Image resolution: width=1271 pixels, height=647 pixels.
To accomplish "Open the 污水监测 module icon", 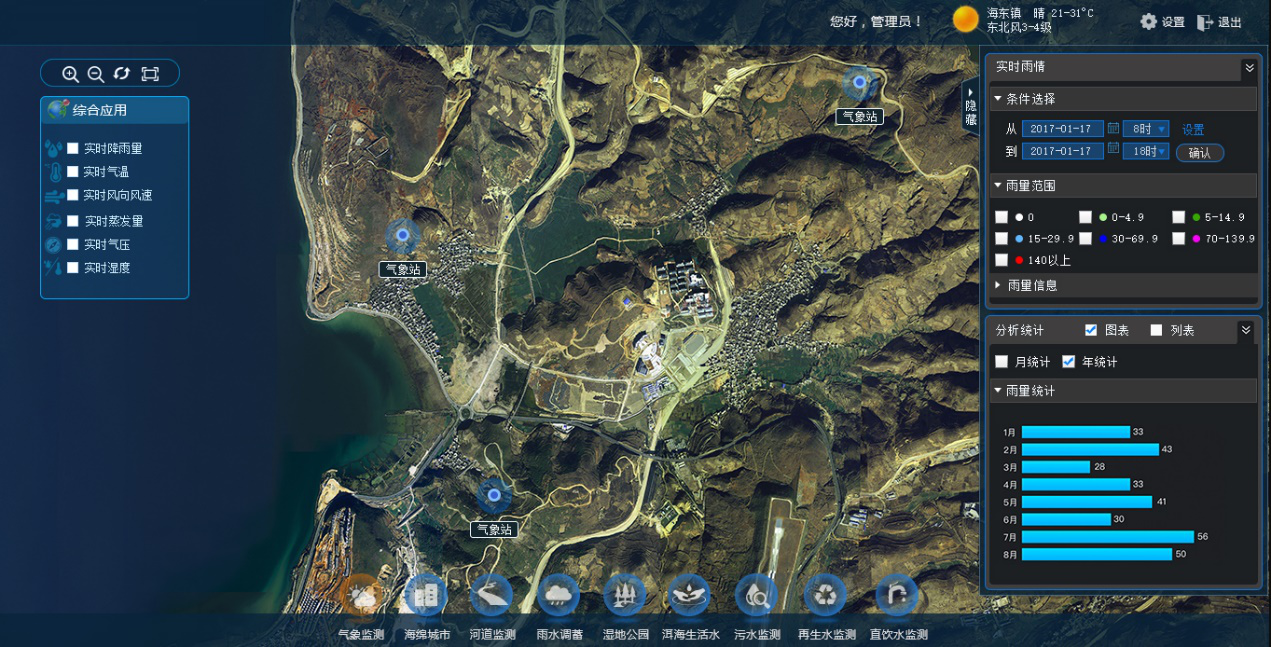I will (x=756, y=596).
